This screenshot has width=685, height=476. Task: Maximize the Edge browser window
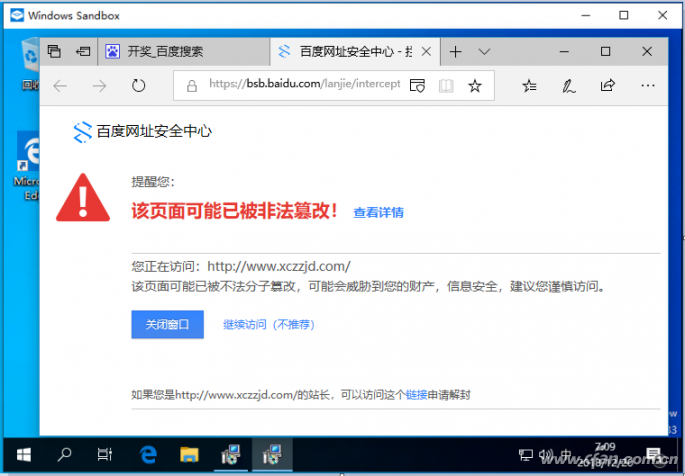click(x=605, y=52)
